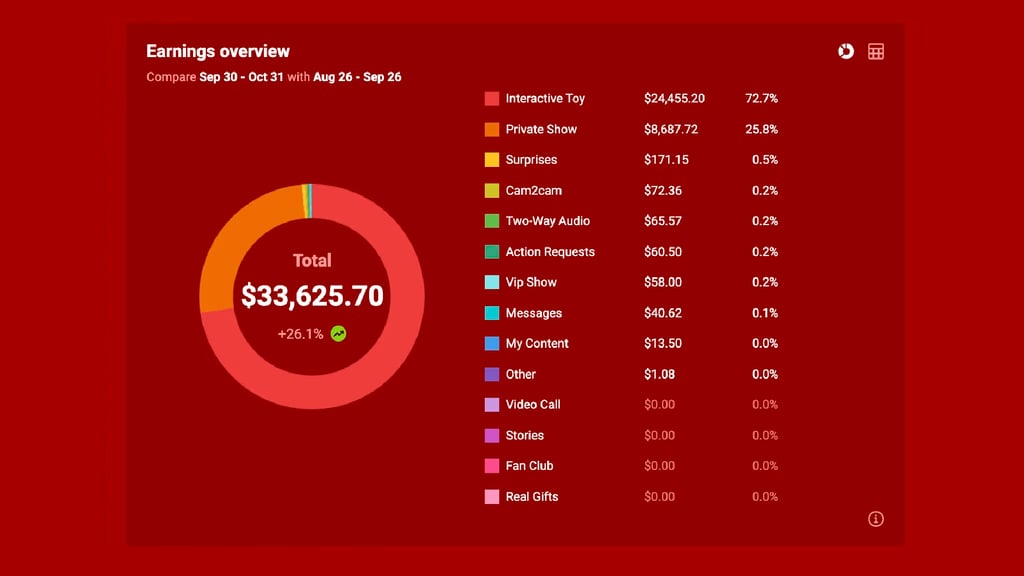Select the Sep 30 - Oct 31 date range
The height and width of the screenshot is (576, 1024).
tap(241, 77)
